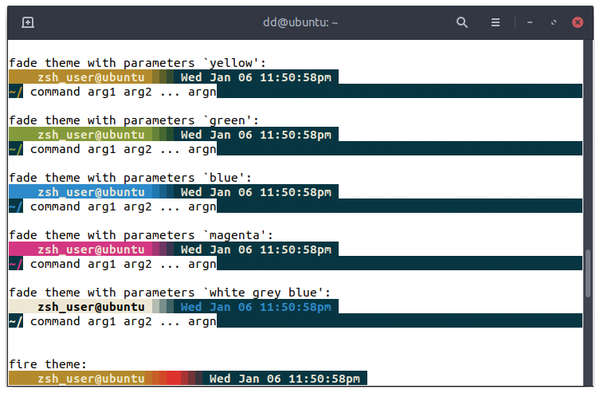The image size is (600, 393).
Task: Click command line under the magenta prompt
Action: [x=123, y=264]
